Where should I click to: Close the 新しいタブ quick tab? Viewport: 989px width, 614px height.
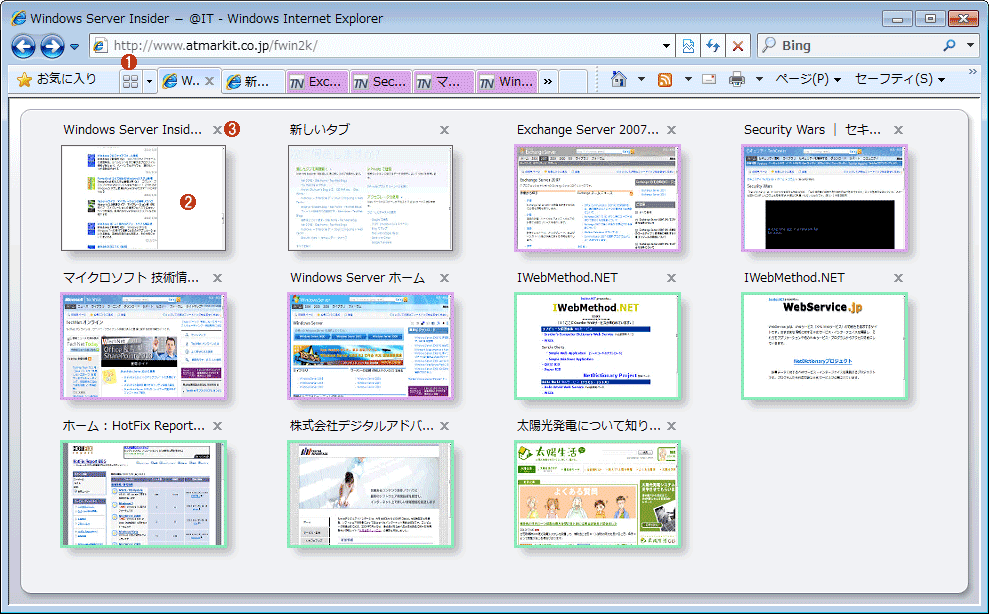444,130
